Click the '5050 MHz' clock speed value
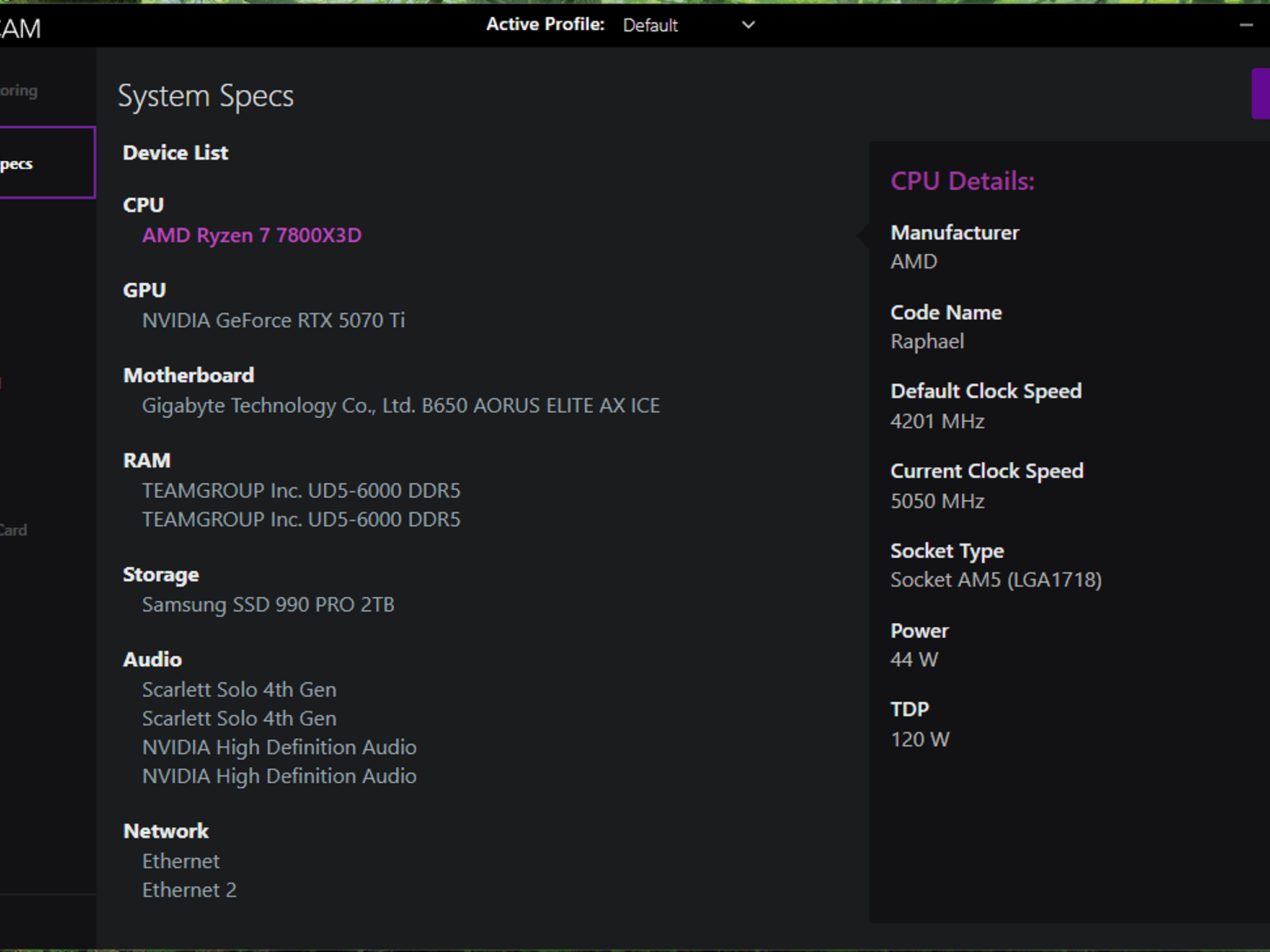 938,501
